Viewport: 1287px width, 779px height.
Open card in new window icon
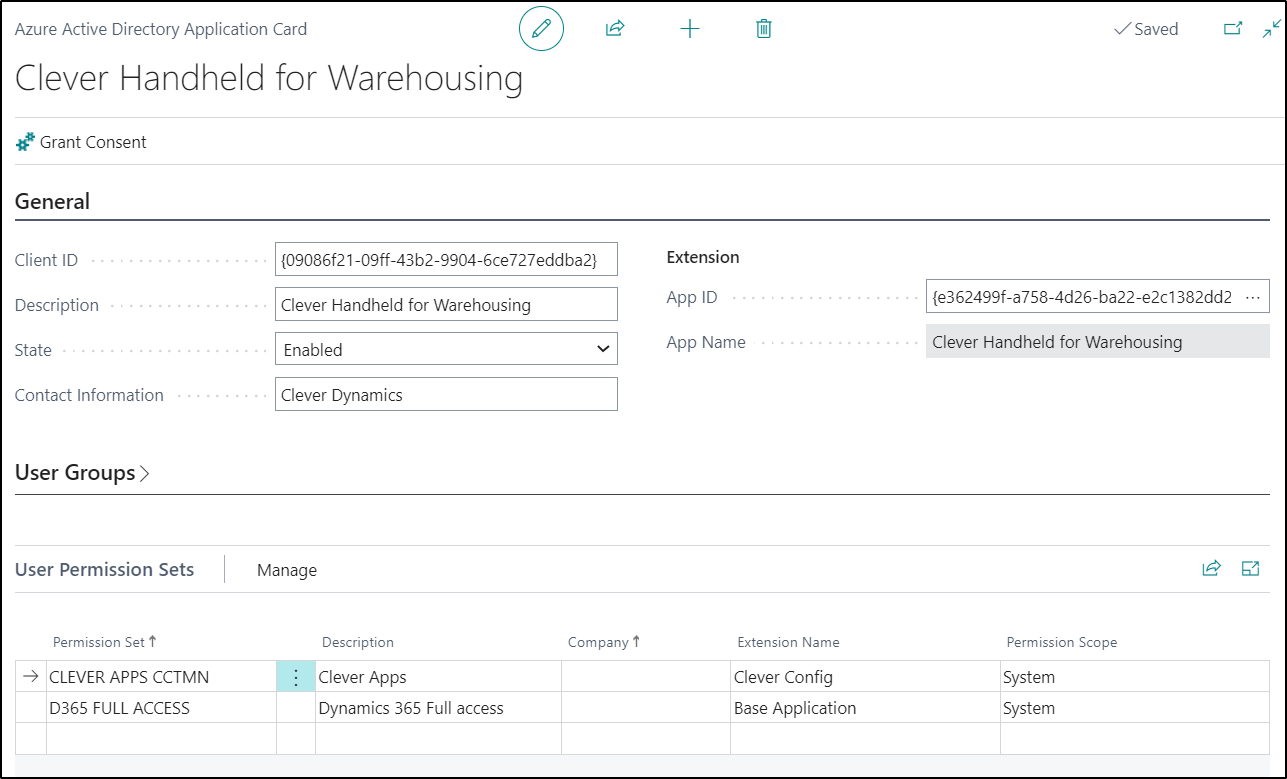(1233, 29)
